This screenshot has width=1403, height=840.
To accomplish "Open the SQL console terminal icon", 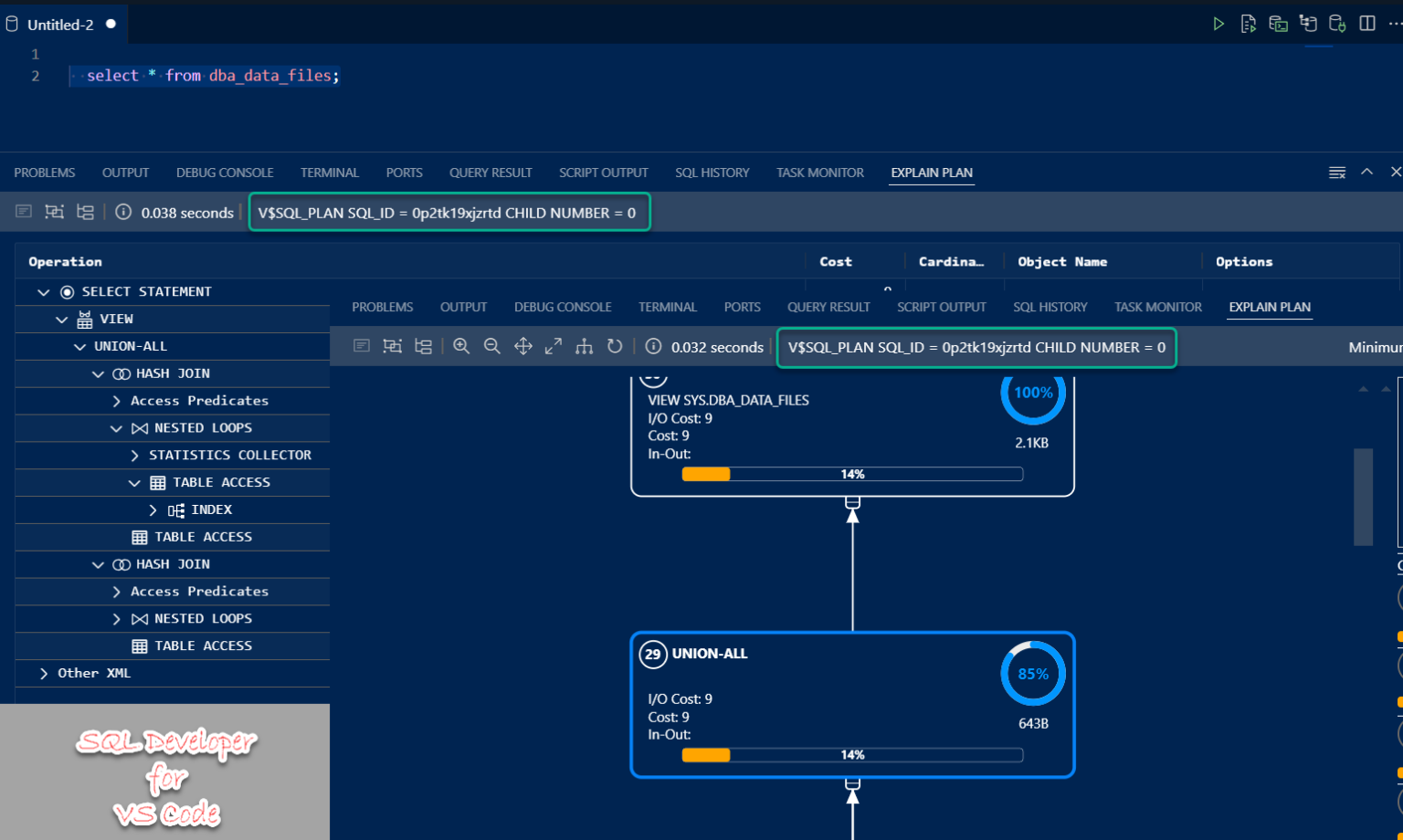I will click(x=1278, y=24).
